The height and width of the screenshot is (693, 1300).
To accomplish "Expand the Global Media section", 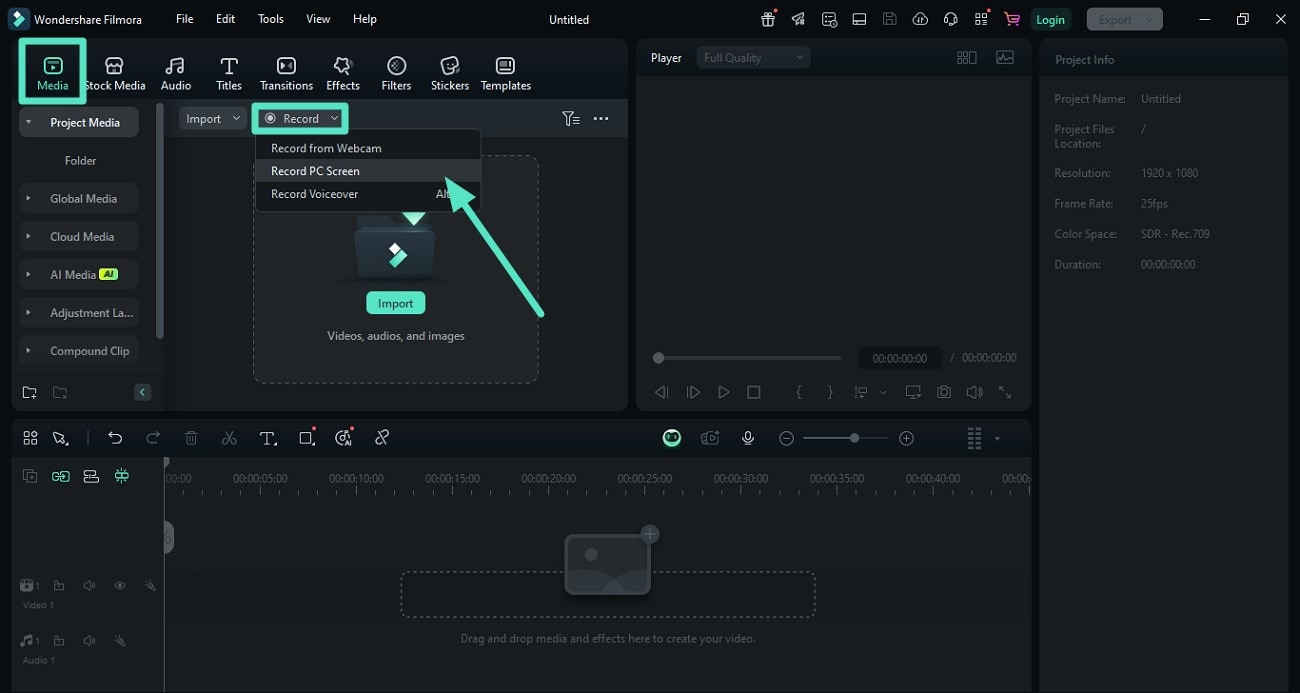I will [28, 199].
